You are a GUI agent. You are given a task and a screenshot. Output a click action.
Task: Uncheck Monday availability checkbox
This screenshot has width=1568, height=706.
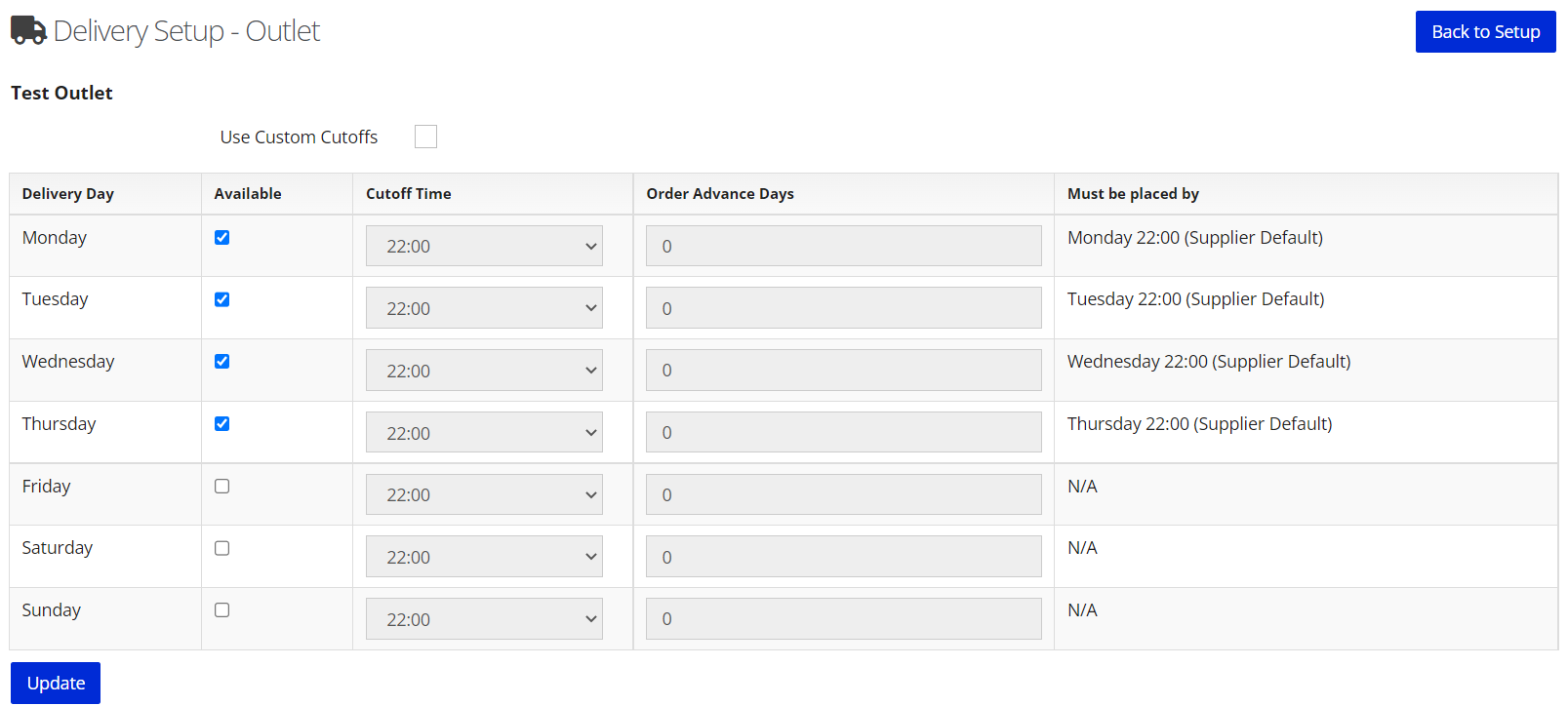(x=222, y=237)
